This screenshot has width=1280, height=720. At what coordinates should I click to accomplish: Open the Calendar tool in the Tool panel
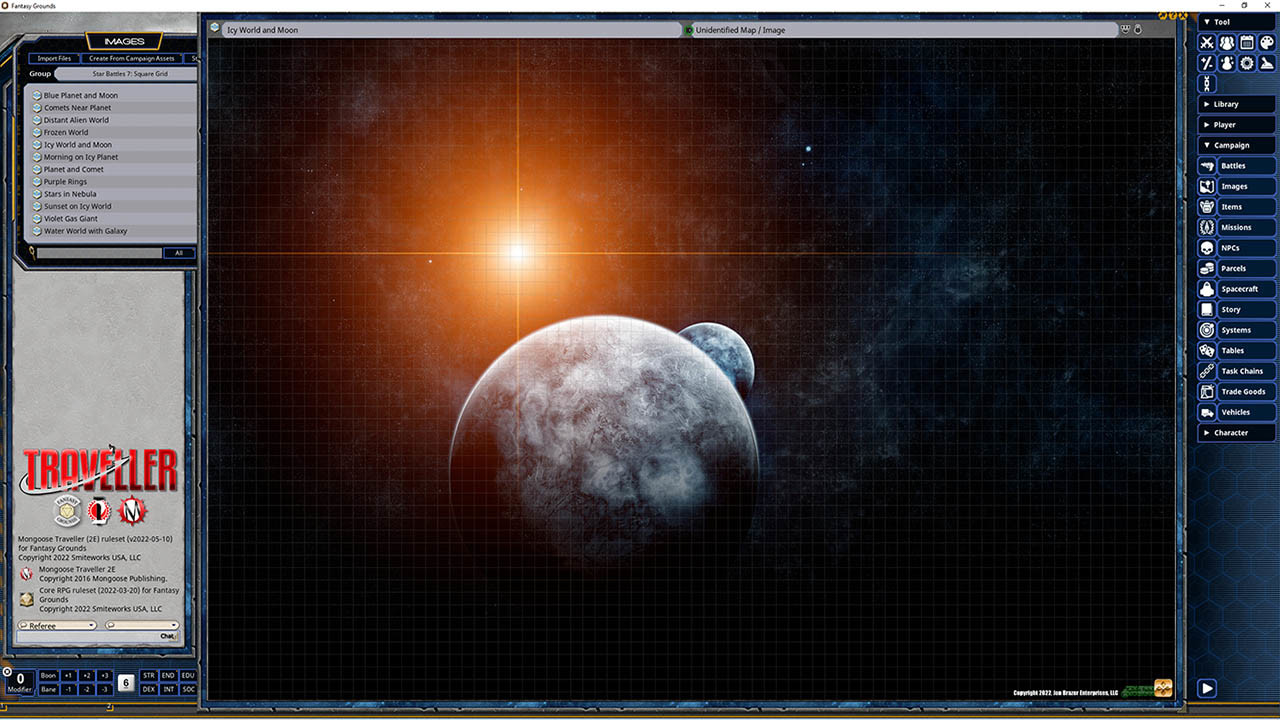pos(1247,42)
